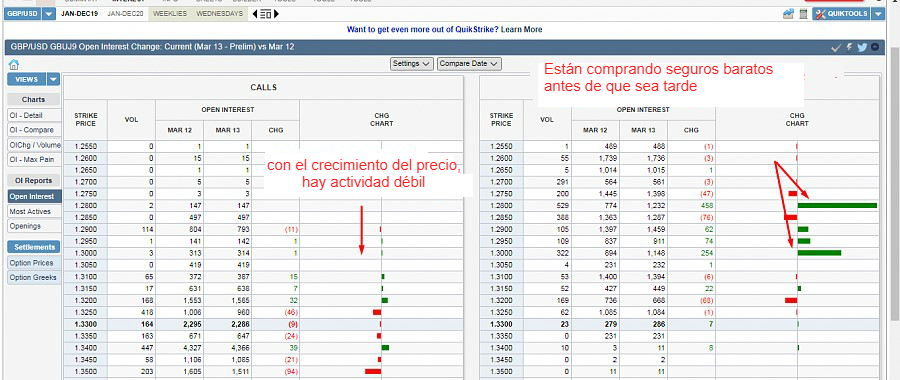The image size is (900, 380).
Task: Share via the Twitter bird icon
Action: coord(862,47)
